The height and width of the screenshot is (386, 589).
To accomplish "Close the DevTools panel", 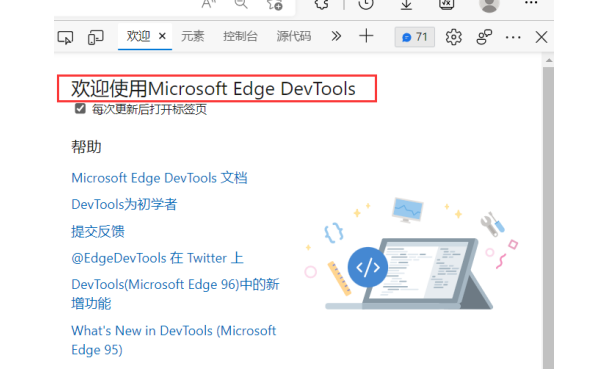I will click(x=541, y=37).
